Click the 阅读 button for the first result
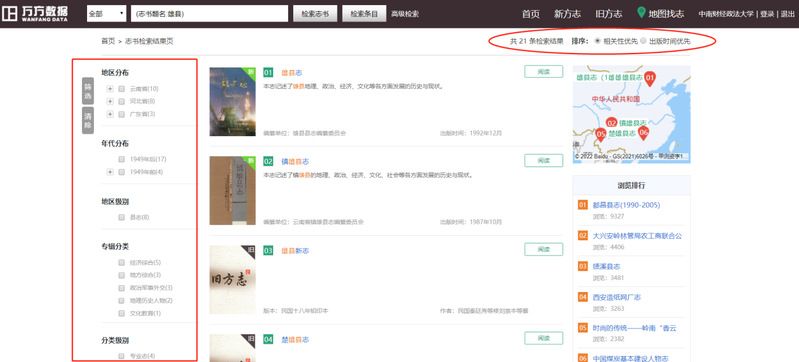The width and height of the screenshot is (799, 362). [544, 72]
